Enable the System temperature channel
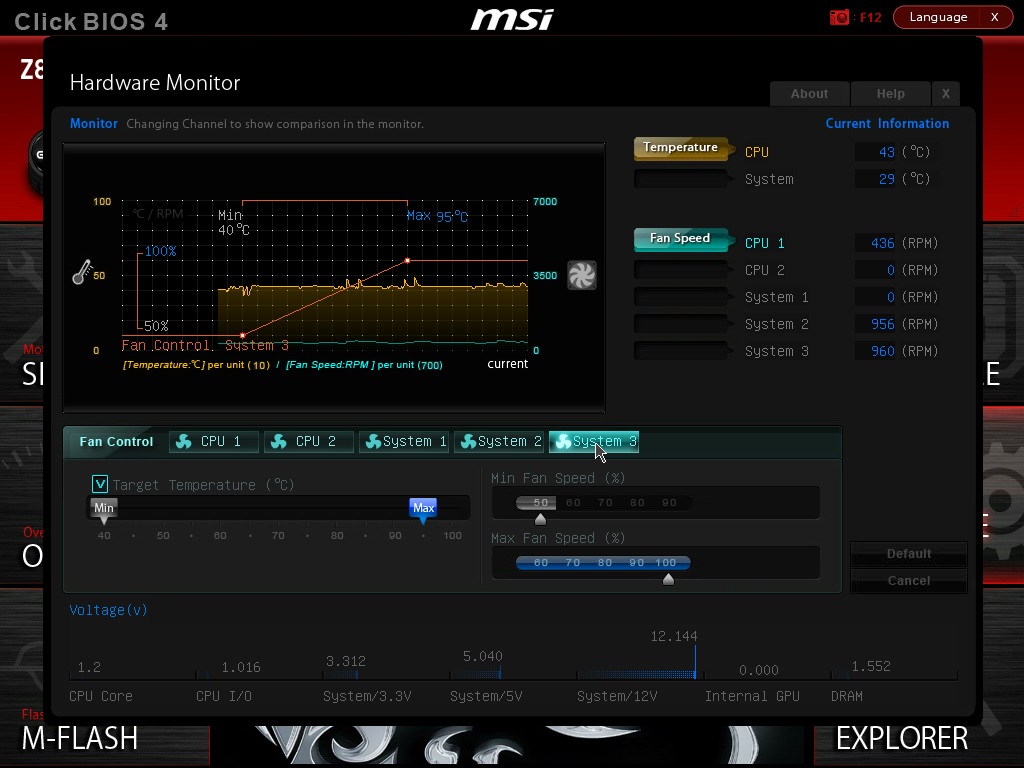Viewport: 1024px width, 768px height. [x=681, y=178]
